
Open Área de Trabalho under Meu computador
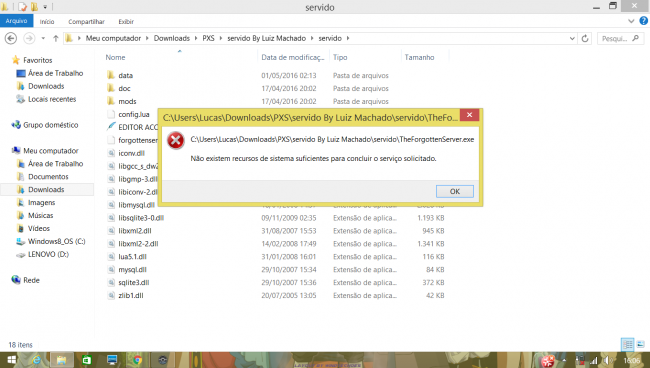(x=55, y=164)
